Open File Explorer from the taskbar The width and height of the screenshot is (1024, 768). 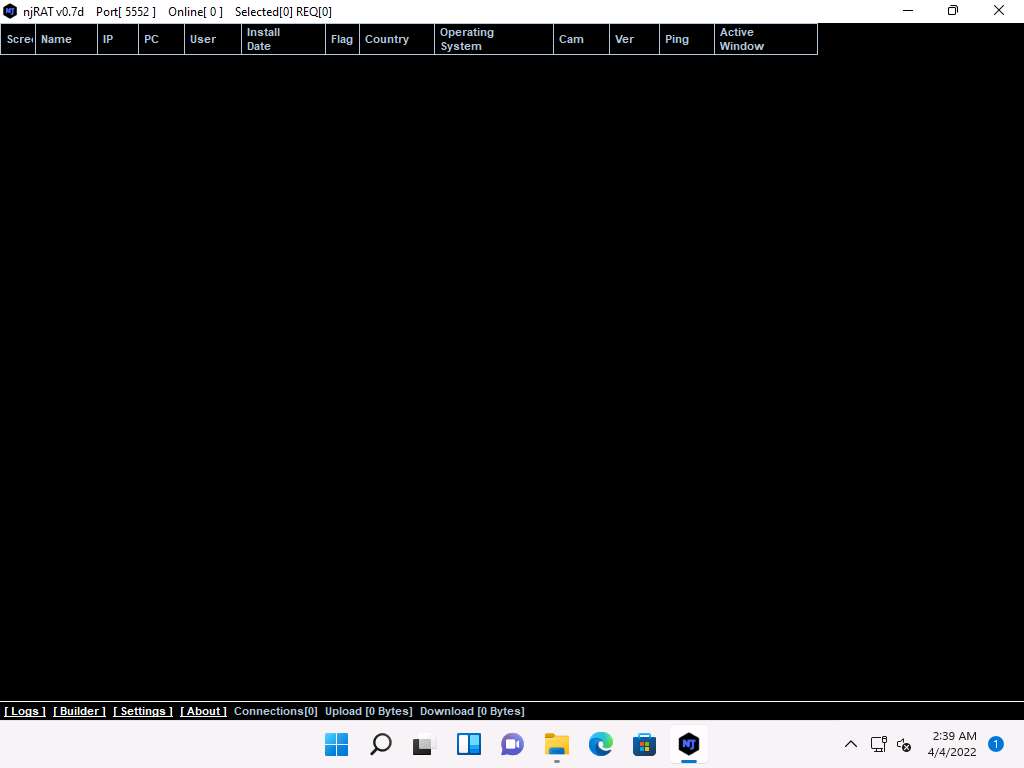pos(557,744)
